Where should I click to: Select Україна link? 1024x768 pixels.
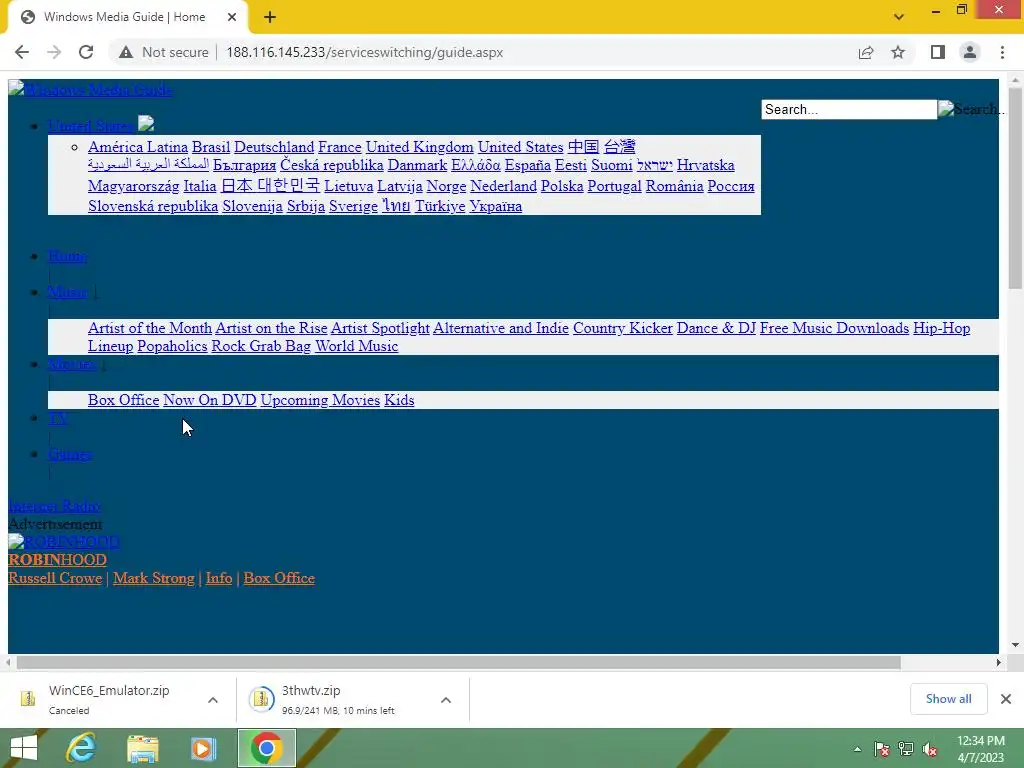496,206
